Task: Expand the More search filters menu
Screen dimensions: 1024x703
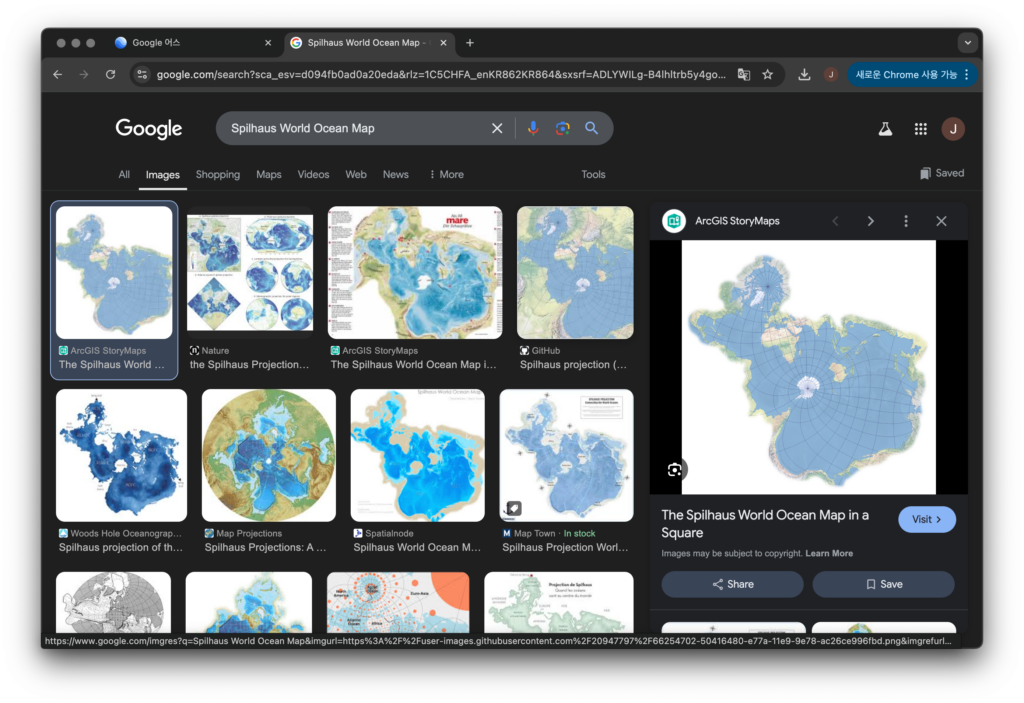Action: click(x=446, y=174)
